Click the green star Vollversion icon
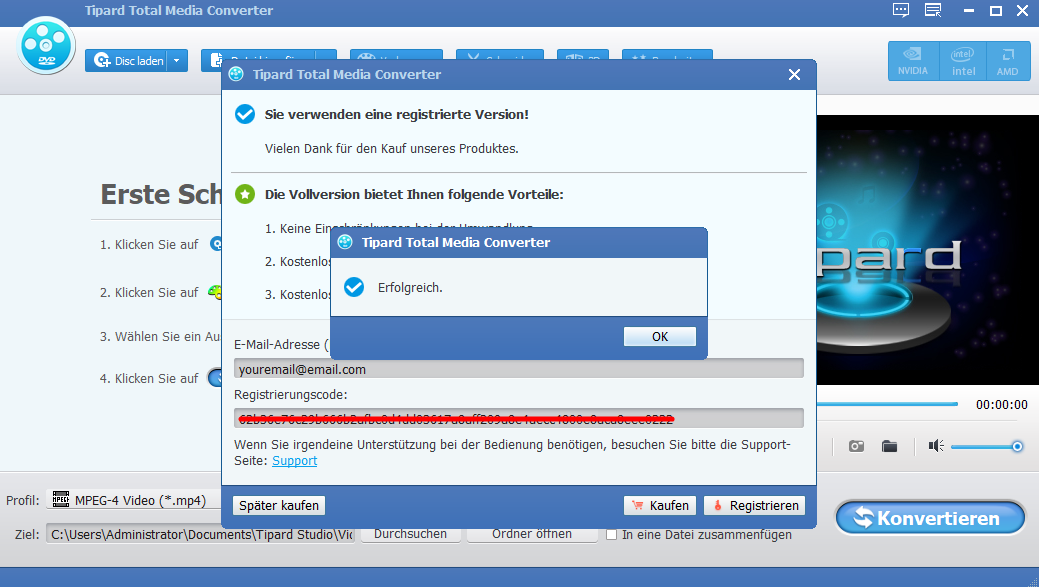This screenshot has width=1039, height=587. point(245,194)
